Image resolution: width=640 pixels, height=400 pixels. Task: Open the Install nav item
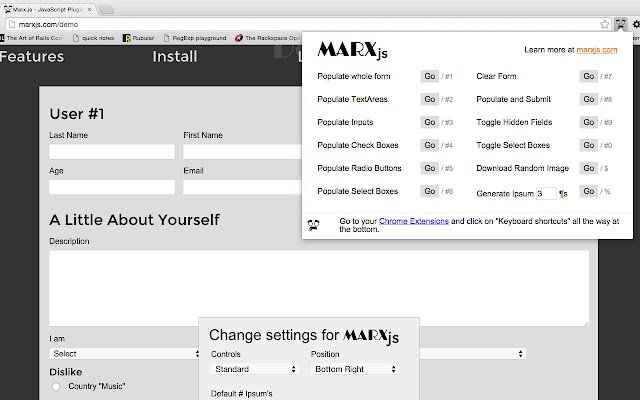[x=175, y=56]
